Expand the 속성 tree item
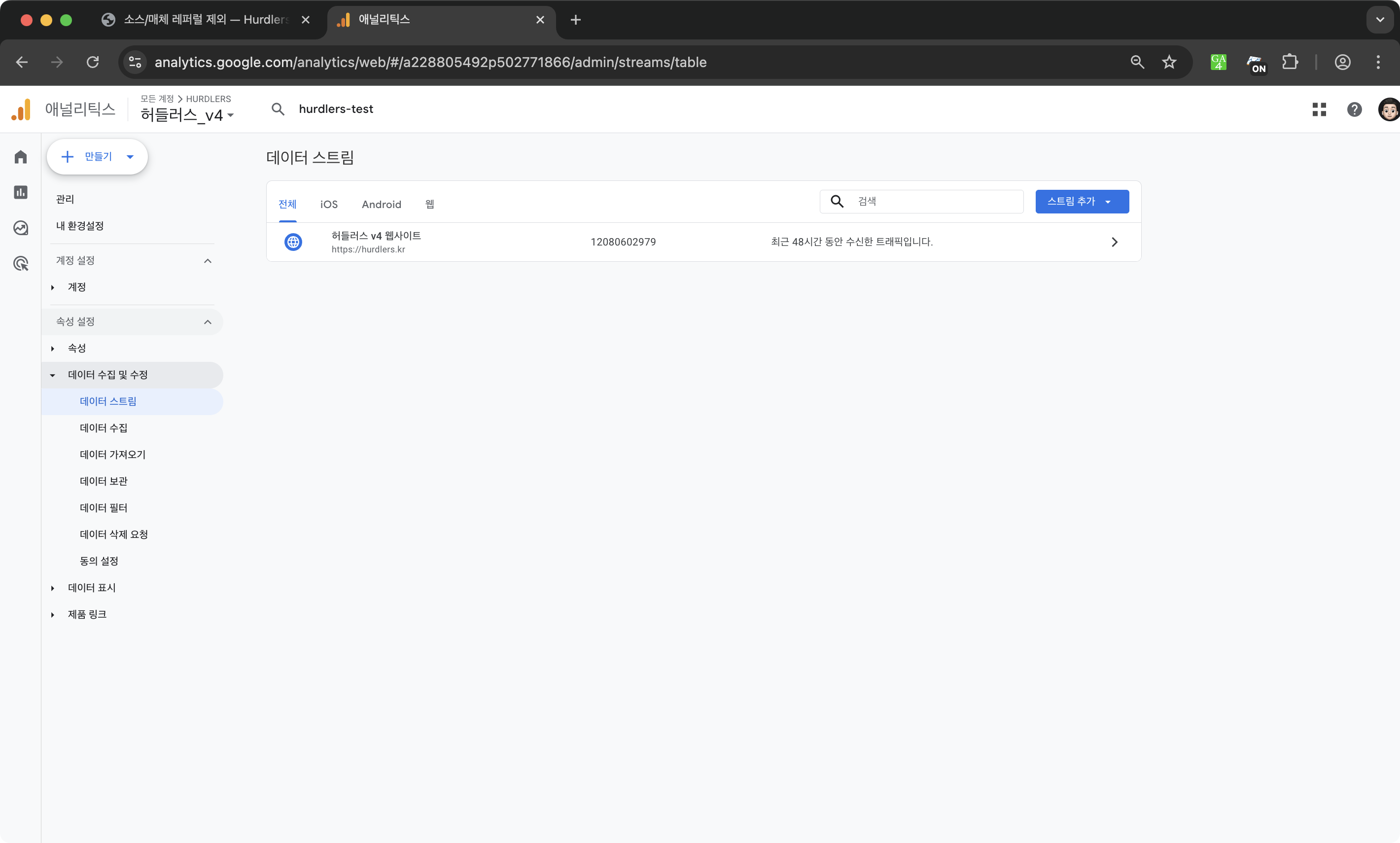Viewport: 1400px width, 843px height. [x=53, y=348]
